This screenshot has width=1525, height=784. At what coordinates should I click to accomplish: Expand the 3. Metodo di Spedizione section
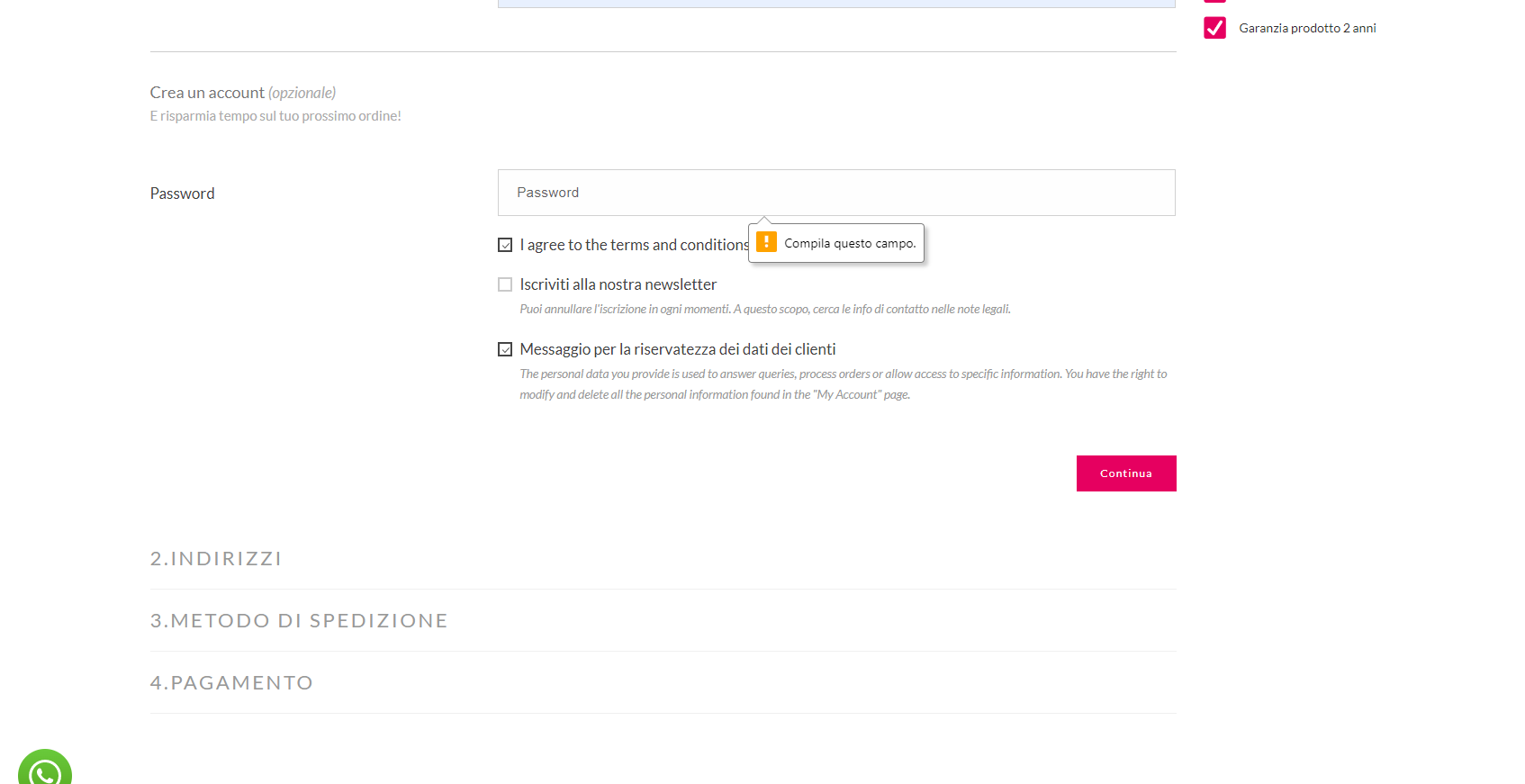(299, 621)
